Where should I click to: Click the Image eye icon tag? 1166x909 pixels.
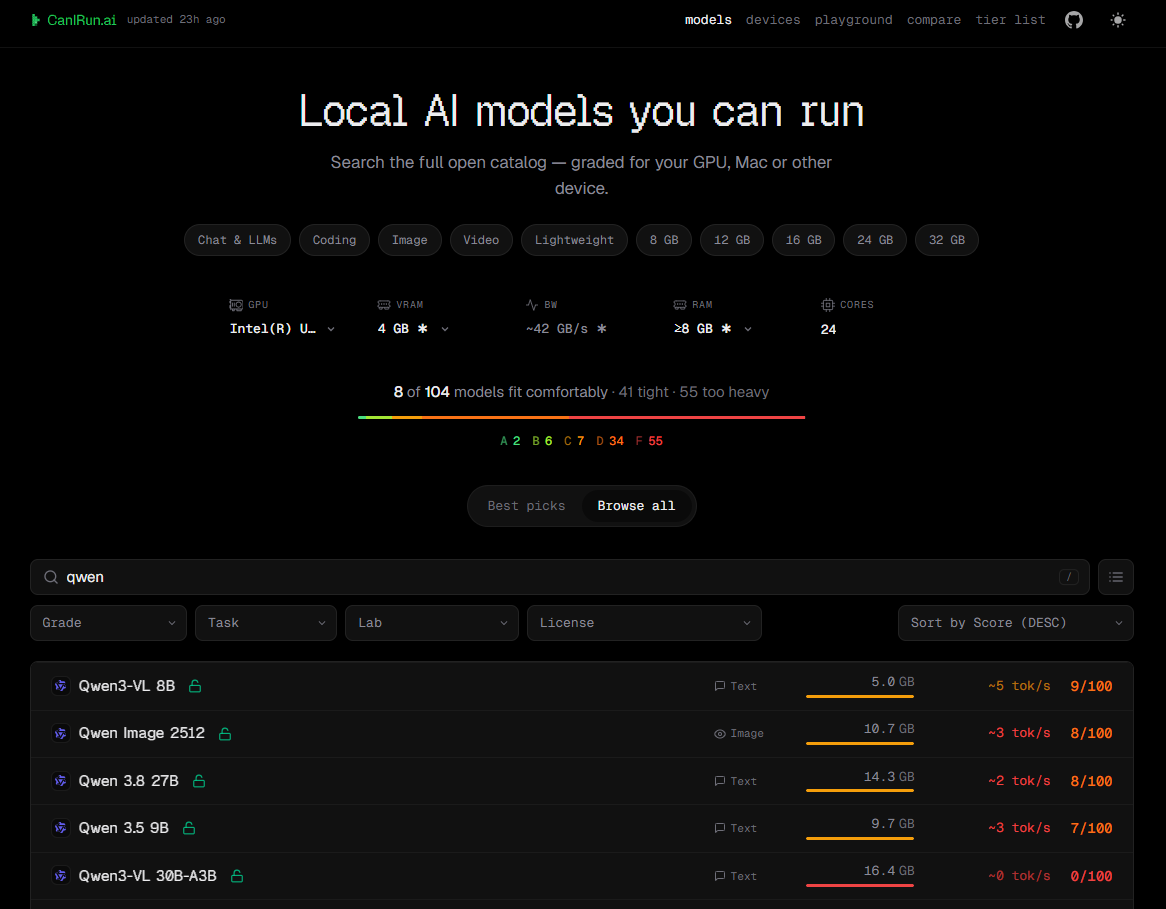point(719,733)
